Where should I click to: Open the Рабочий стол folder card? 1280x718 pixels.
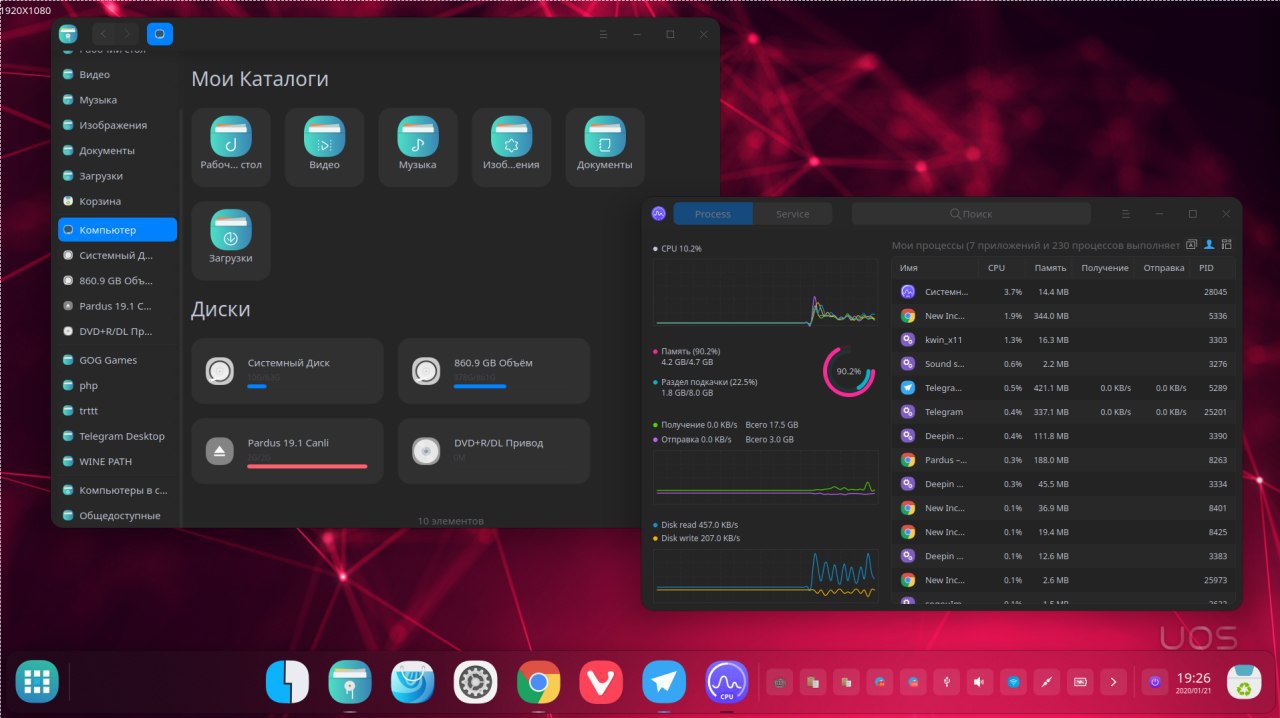coord(231,147)
